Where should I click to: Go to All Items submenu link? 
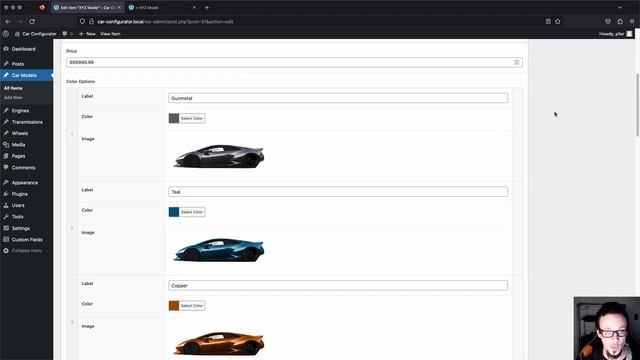click(x=13, y=88)
